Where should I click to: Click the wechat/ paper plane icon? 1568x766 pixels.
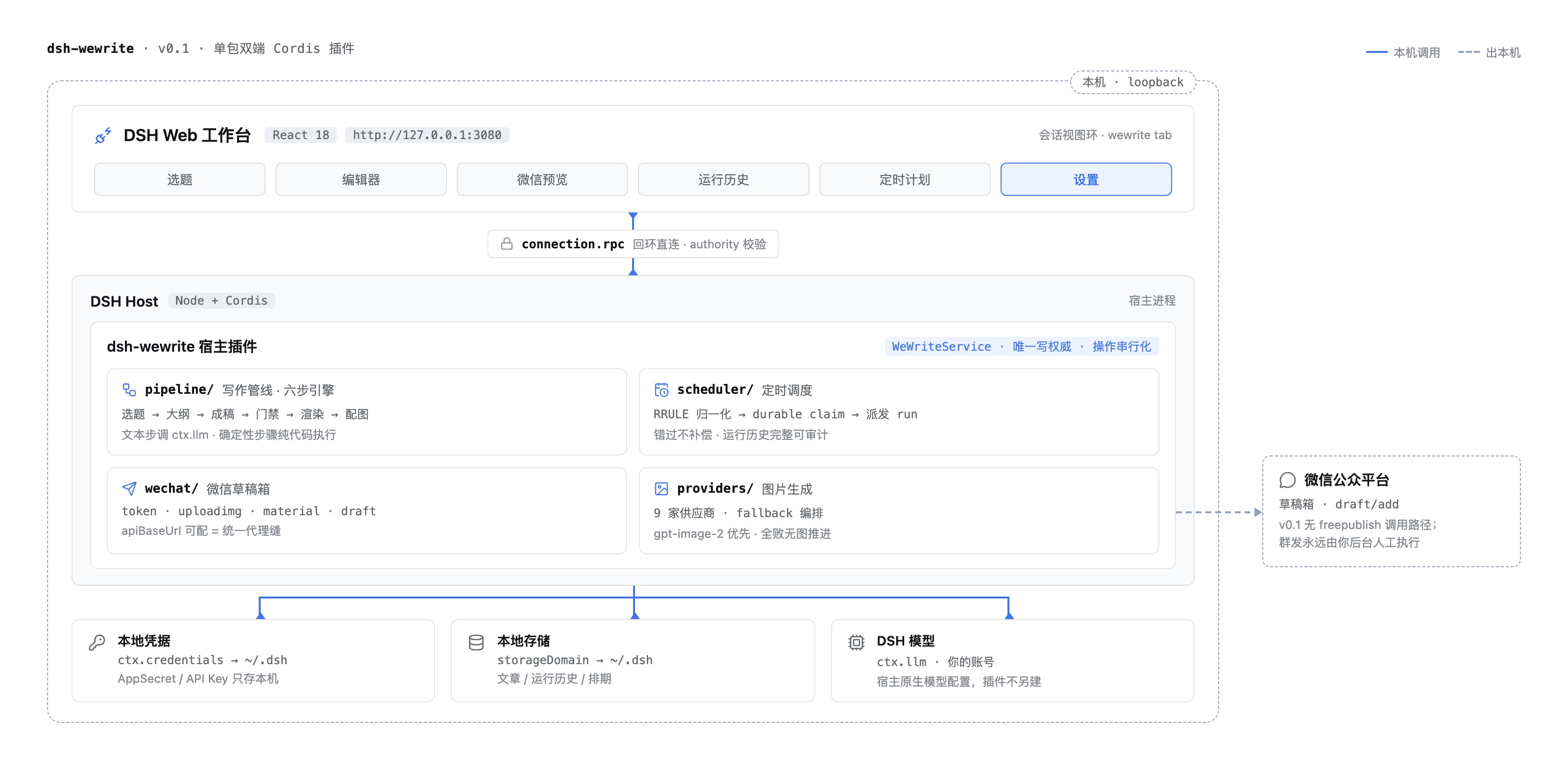tap(129, 489)
